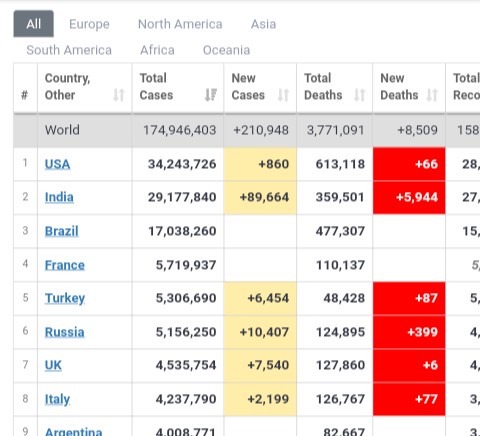Viewport: 480px width, 436px height.
Task: Switch to the South America tab
Action: (x=69, y=50)
